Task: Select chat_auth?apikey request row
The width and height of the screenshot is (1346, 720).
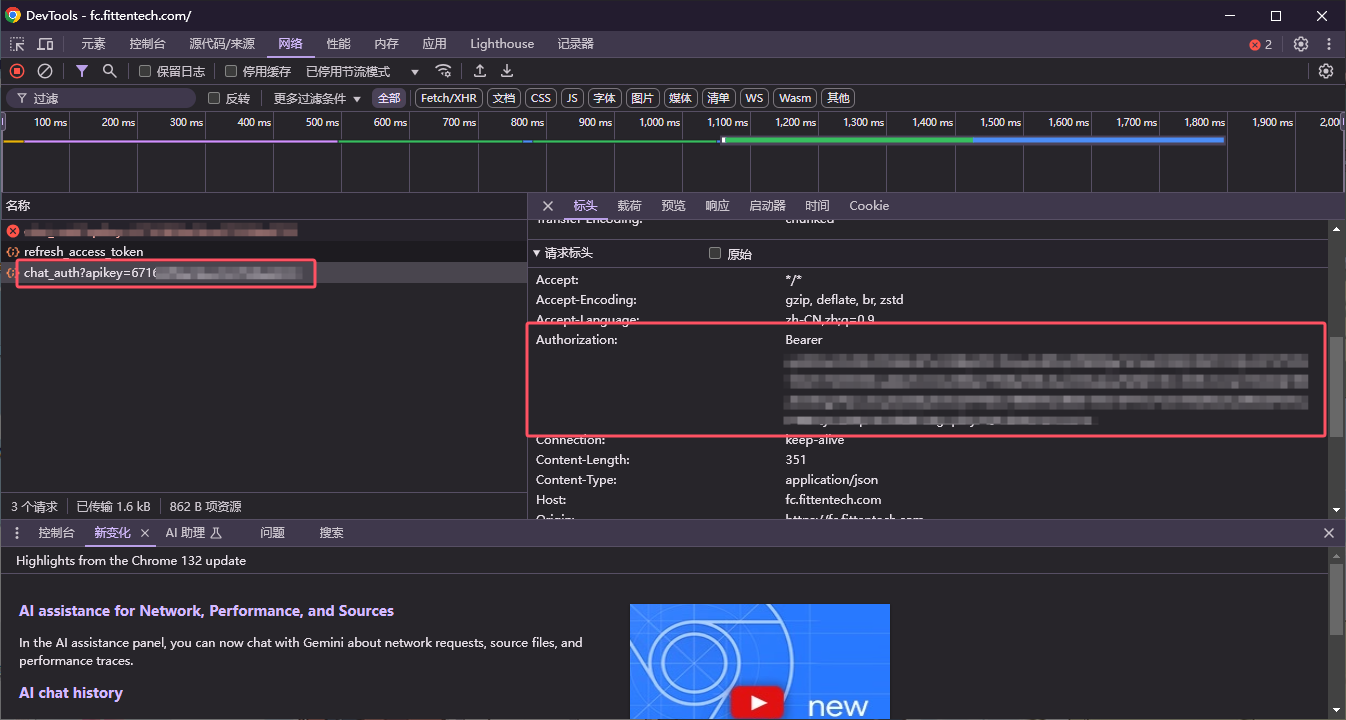Action: 264,273
